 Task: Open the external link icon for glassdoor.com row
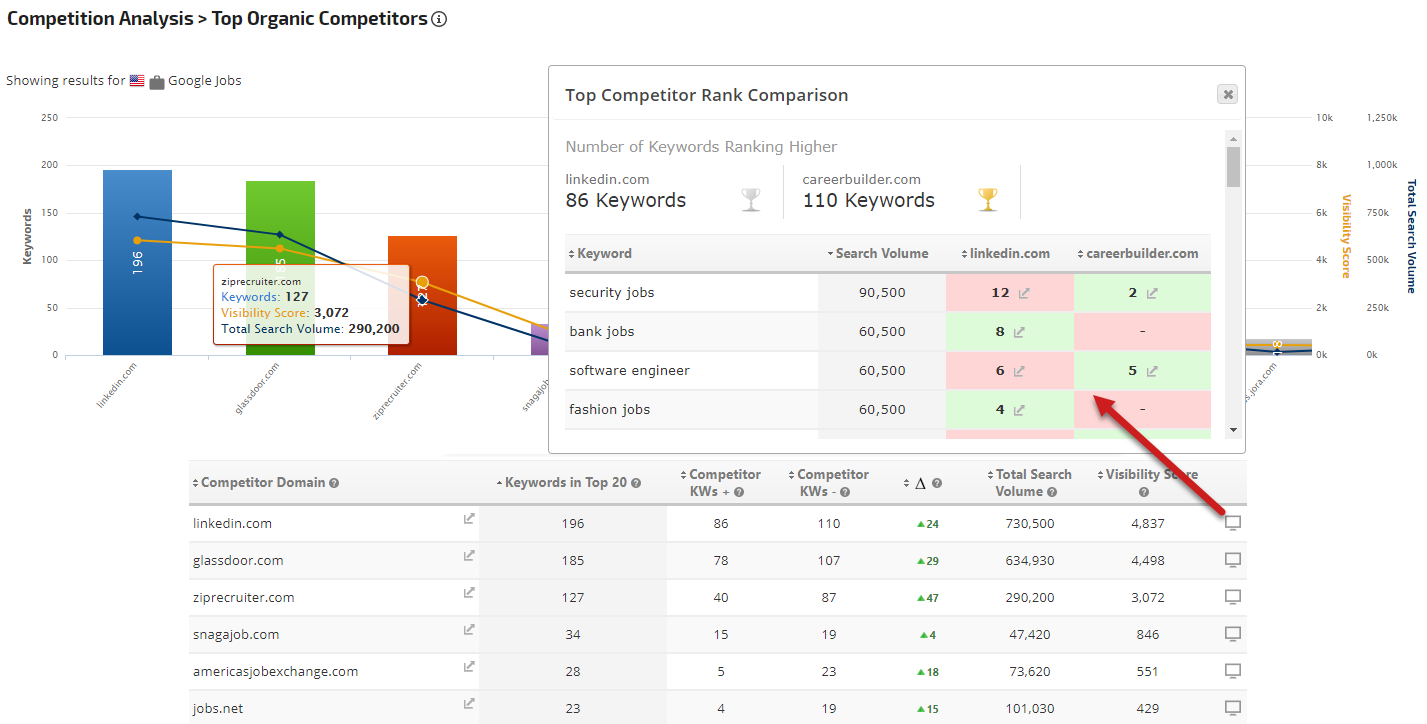(x=468, y=555)
